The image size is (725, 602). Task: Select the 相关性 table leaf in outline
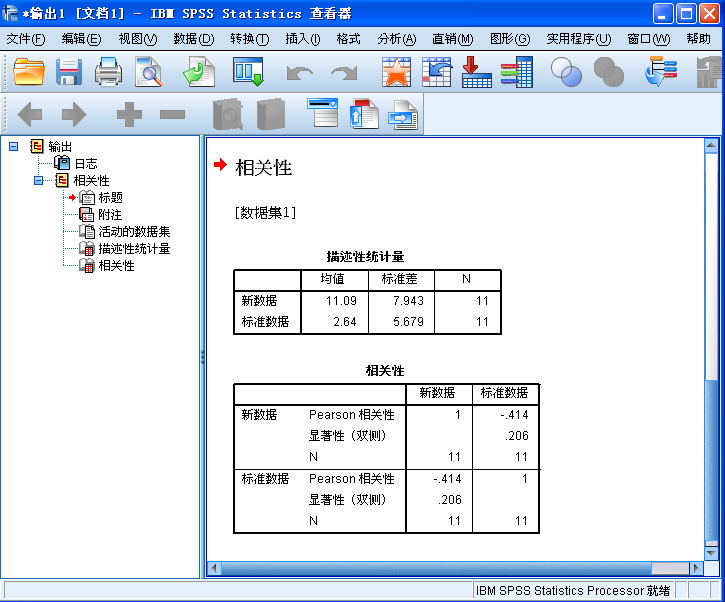point(117,266)
